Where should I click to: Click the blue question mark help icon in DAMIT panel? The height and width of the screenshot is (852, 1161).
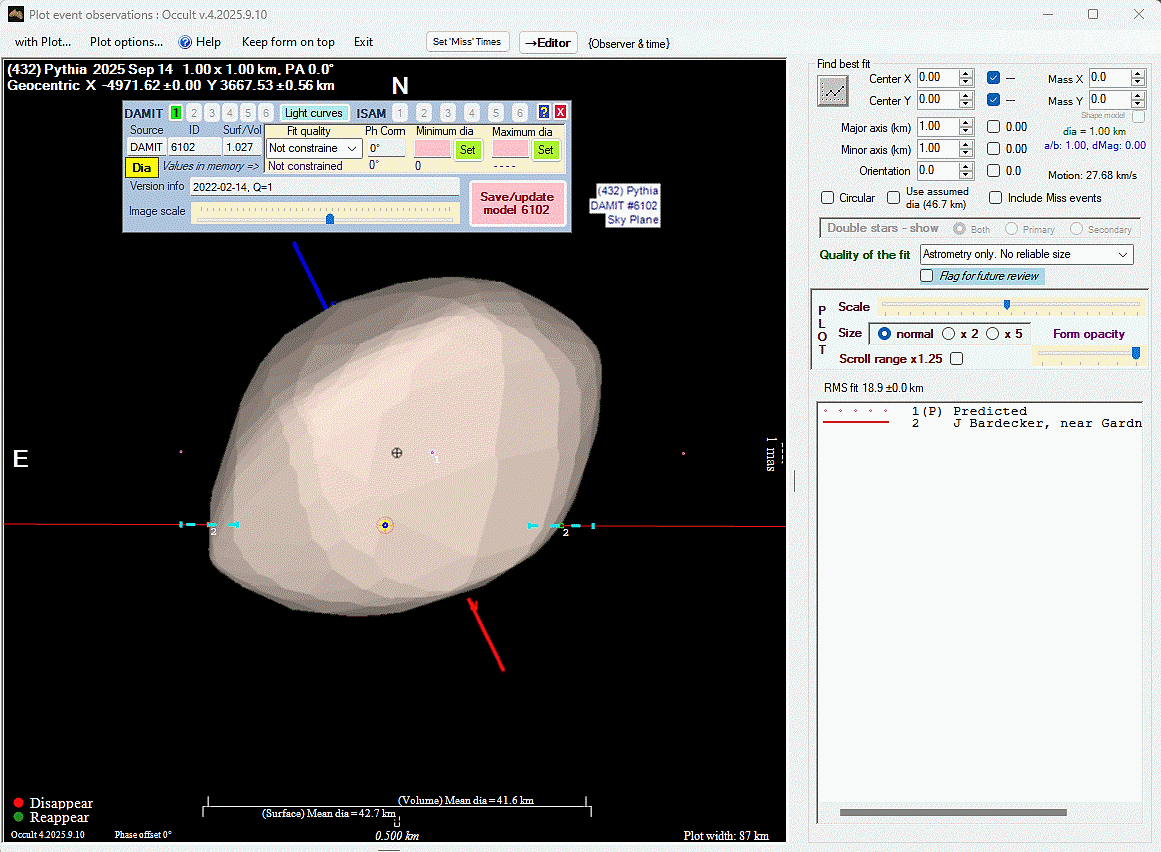click(x=544, y=112)
